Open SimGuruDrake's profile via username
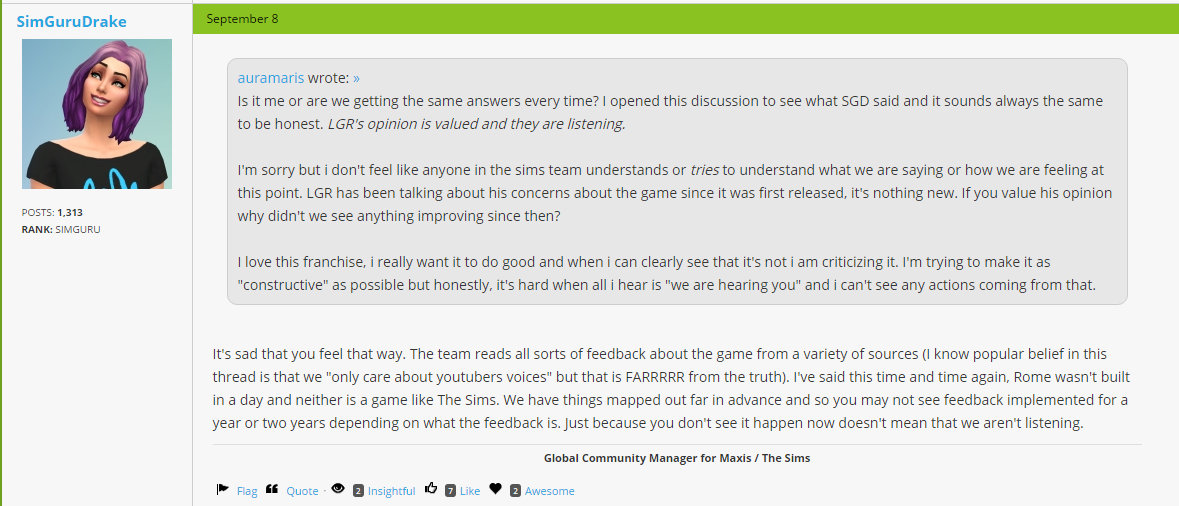Viewport: 1179px width, 506px height. click(x=71, y=21)
